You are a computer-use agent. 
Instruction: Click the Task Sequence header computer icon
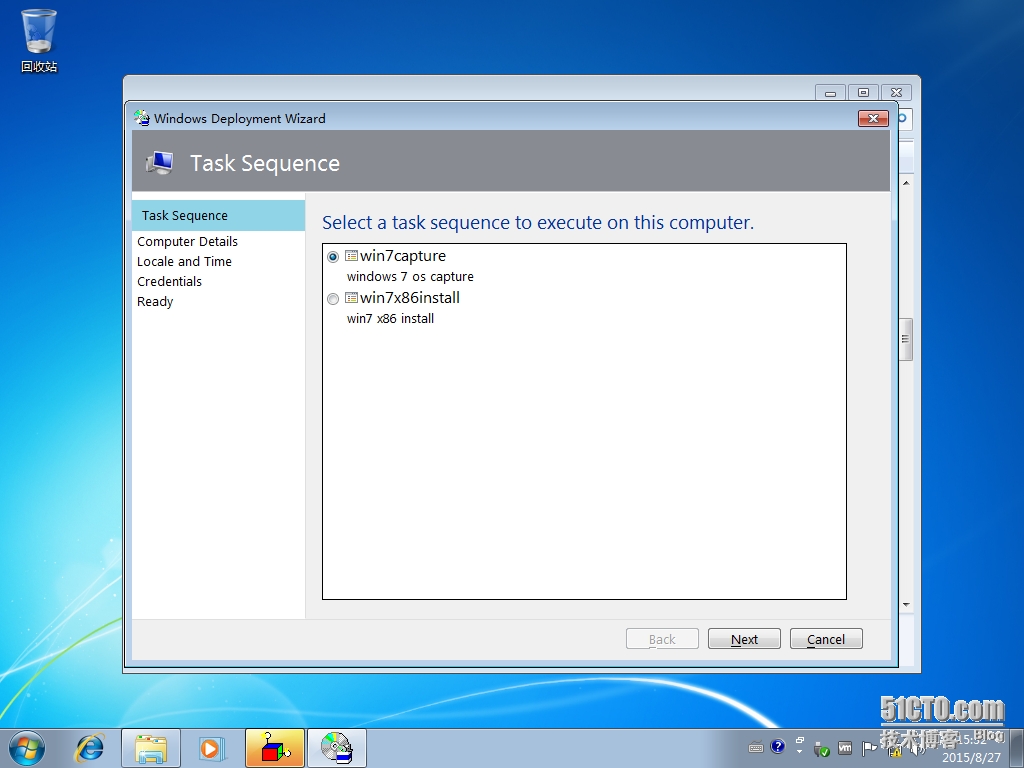[x=160, y=163]
